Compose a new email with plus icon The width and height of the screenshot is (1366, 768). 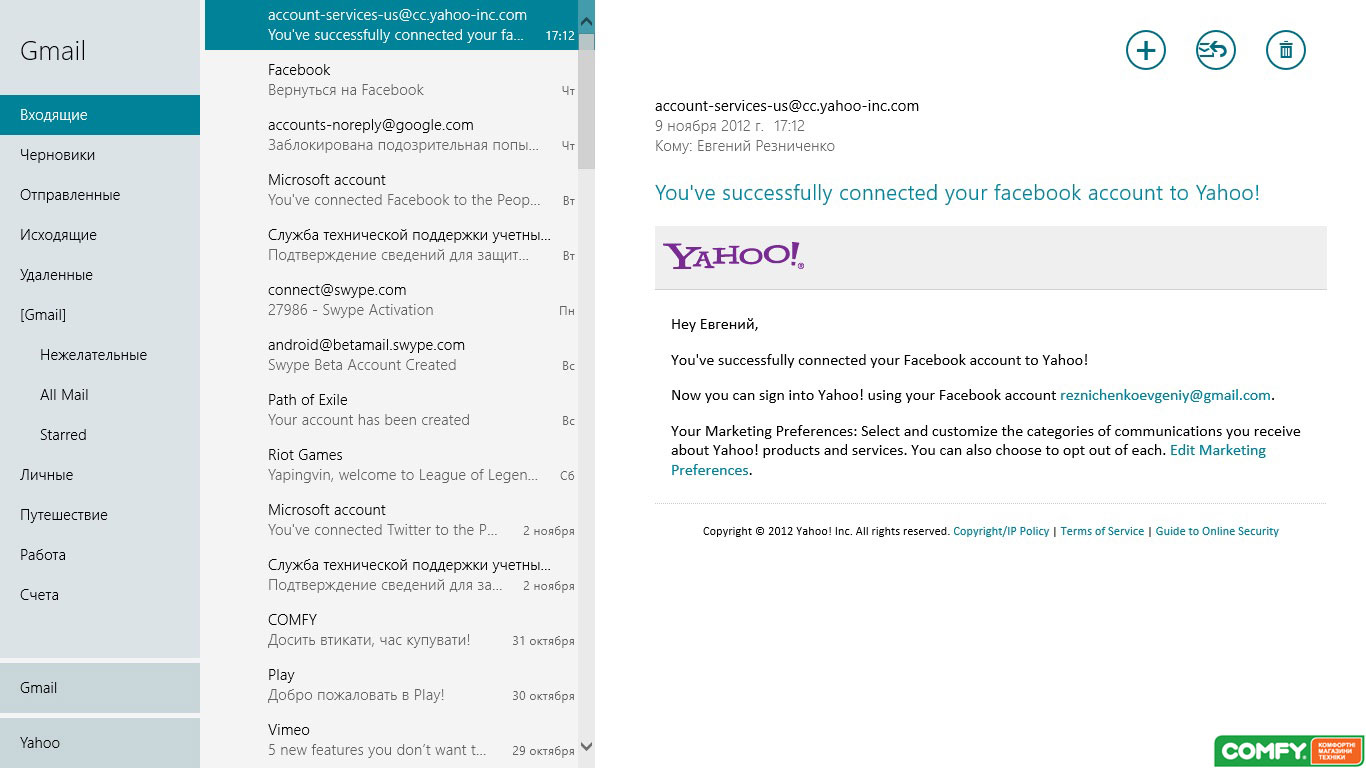(1146, 50)
